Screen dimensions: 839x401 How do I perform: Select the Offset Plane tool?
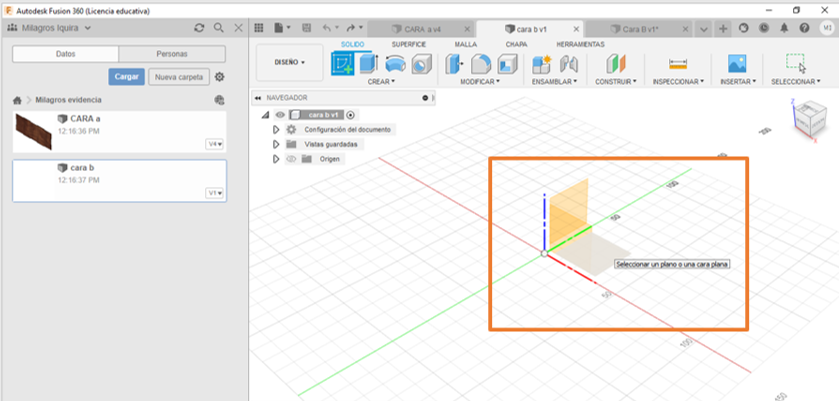[615, 64]
